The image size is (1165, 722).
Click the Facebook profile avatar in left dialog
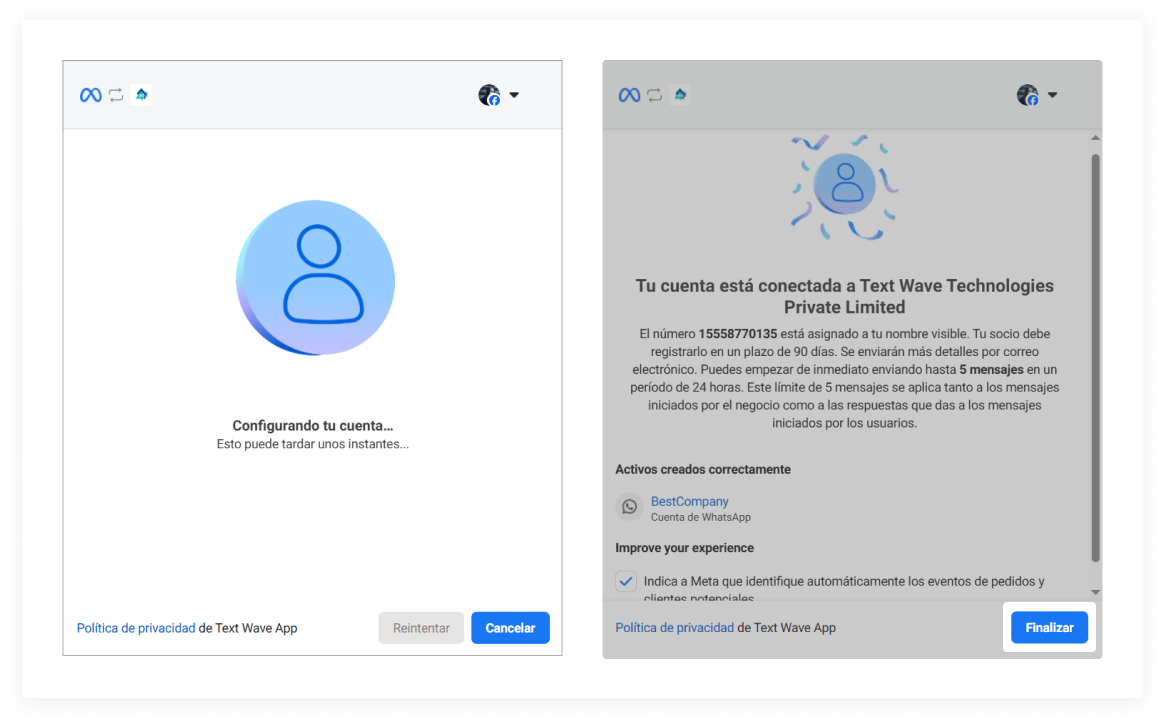click(x=489, y=95)
